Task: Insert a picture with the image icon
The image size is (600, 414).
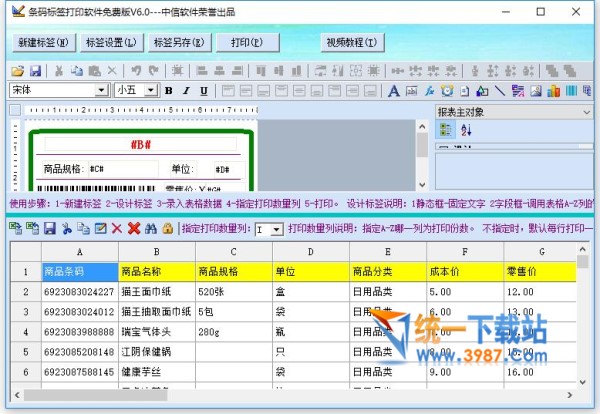Action: [x=536, y=91]
